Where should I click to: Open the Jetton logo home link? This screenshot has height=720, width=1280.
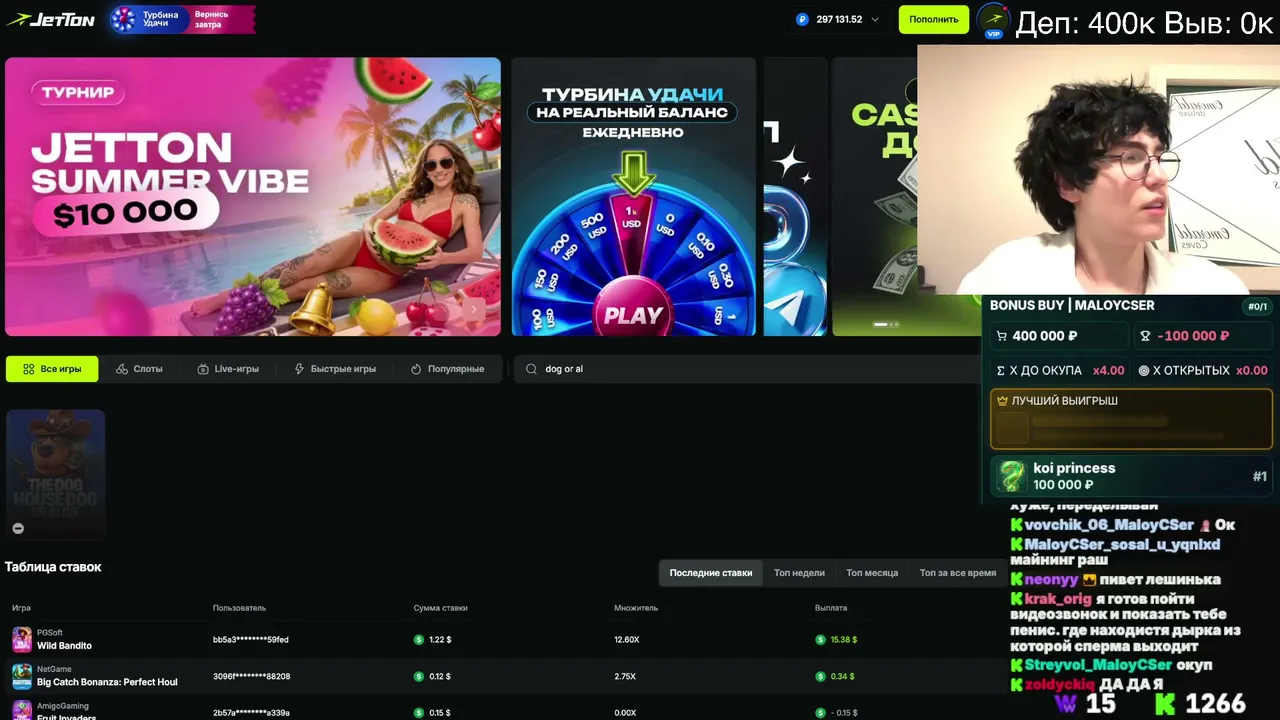coord(51,19)
